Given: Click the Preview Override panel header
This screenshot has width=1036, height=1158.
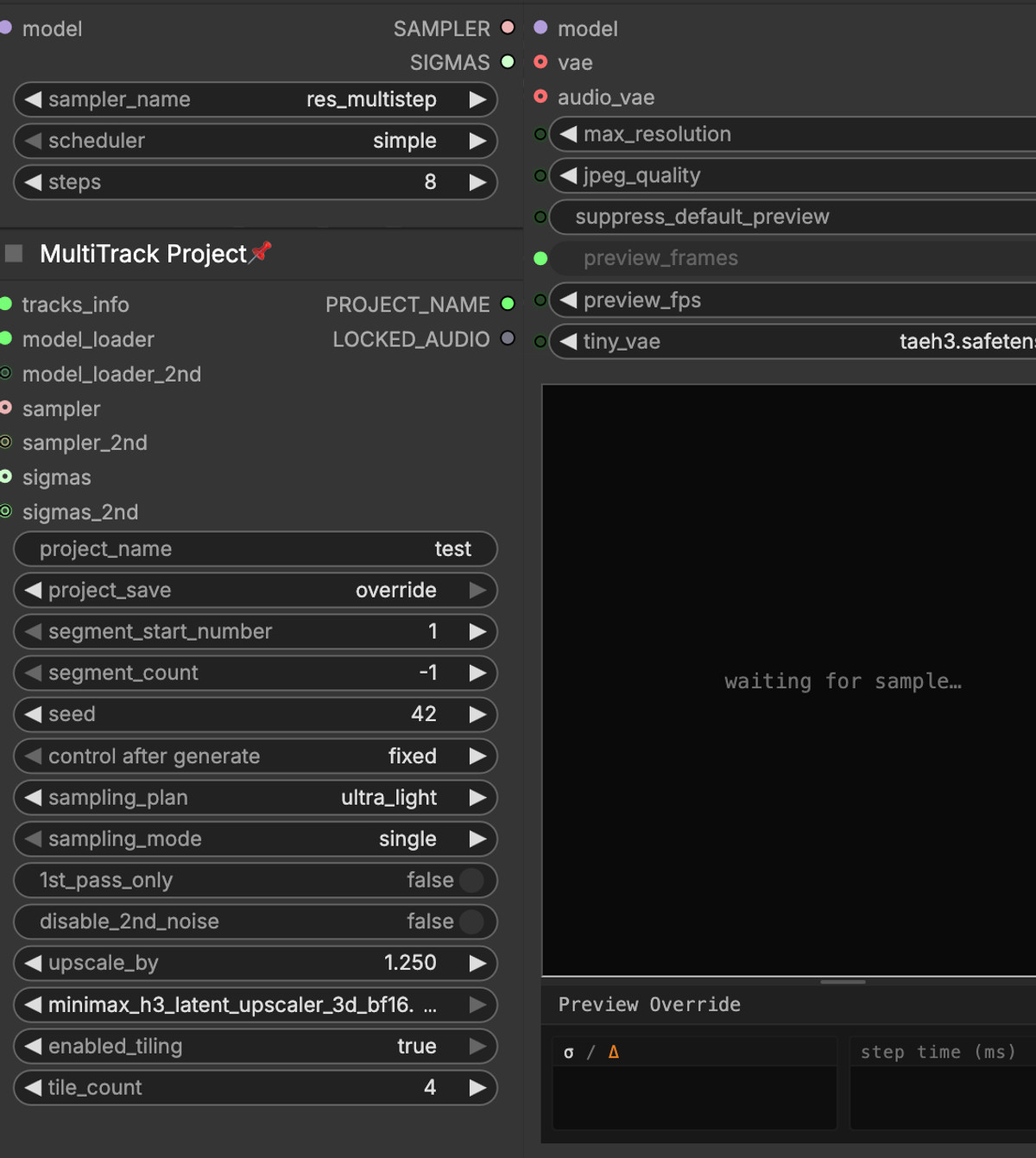Looking at the screenshot, I should [x=649, y=1004].
